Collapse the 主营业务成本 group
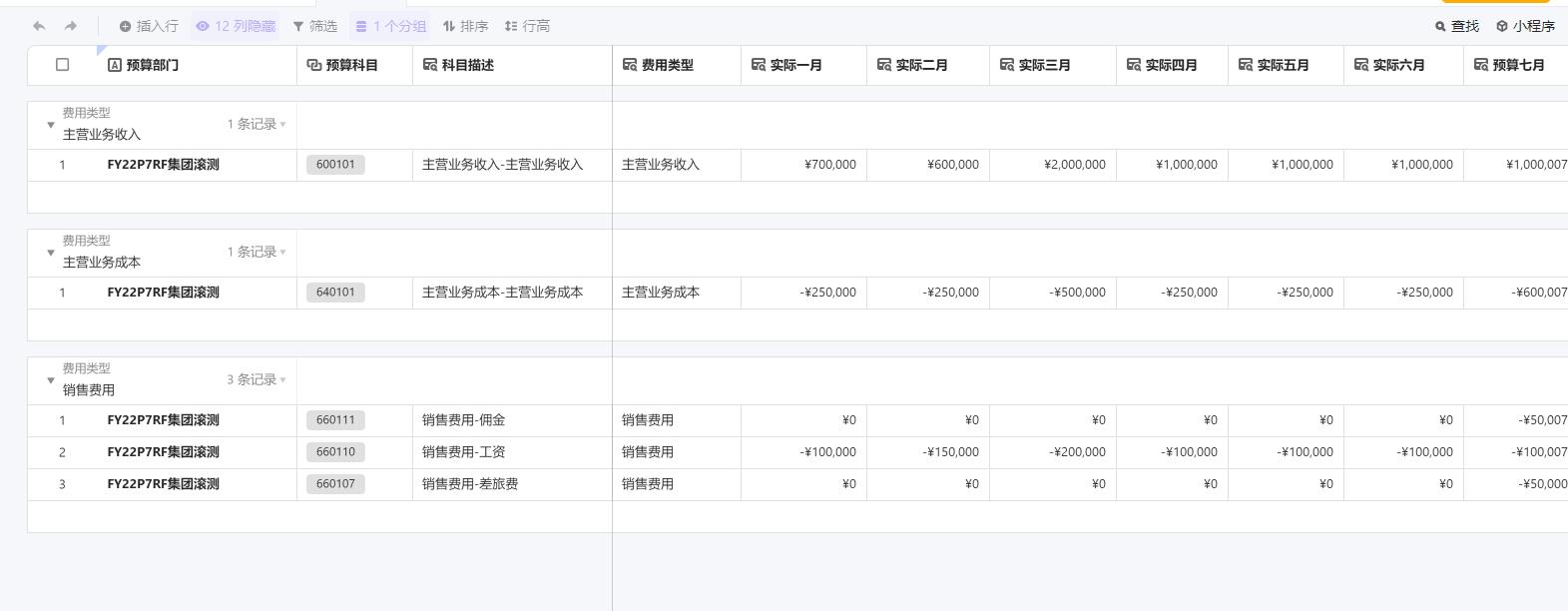1568x611 pixels. click(x=51, y=253)
